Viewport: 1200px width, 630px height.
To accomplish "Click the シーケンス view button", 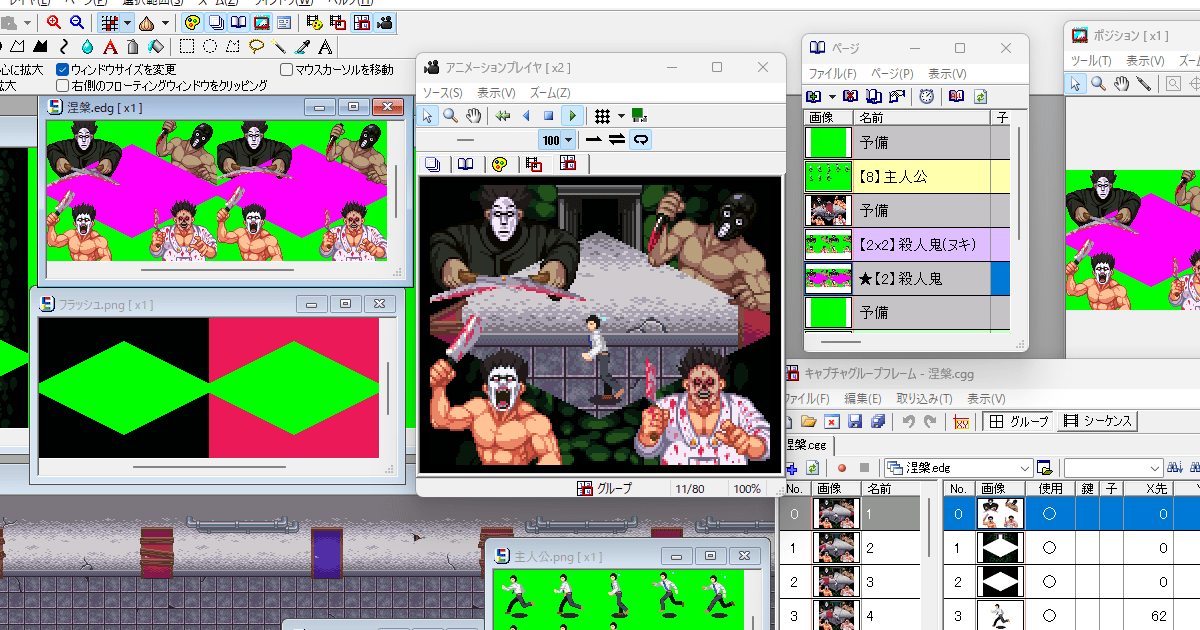I will (x=1097, y=422).
